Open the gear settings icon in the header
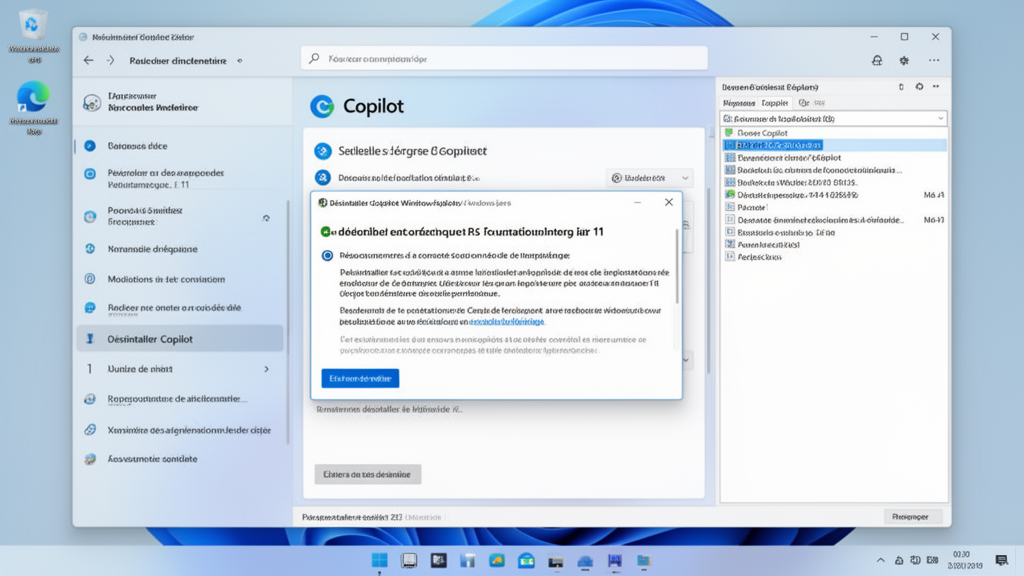Screen dimensions: 1024x576 [x=904, y=60]
